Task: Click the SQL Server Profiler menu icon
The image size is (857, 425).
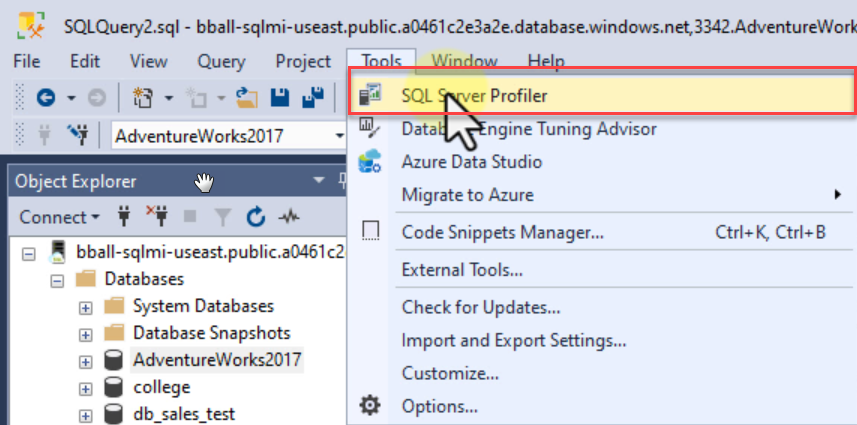Action: [x=369, y=95]
